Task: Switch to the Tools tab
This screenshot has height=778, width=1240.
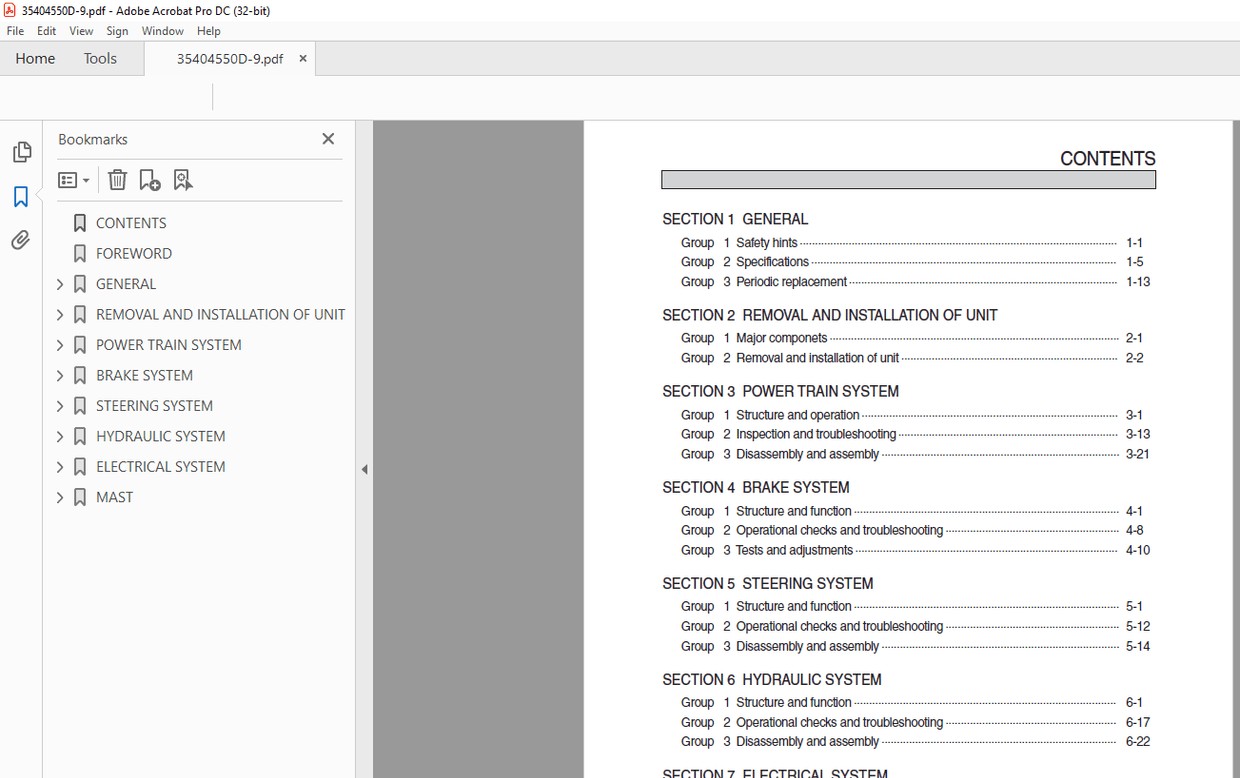Action: coord(100,58)
